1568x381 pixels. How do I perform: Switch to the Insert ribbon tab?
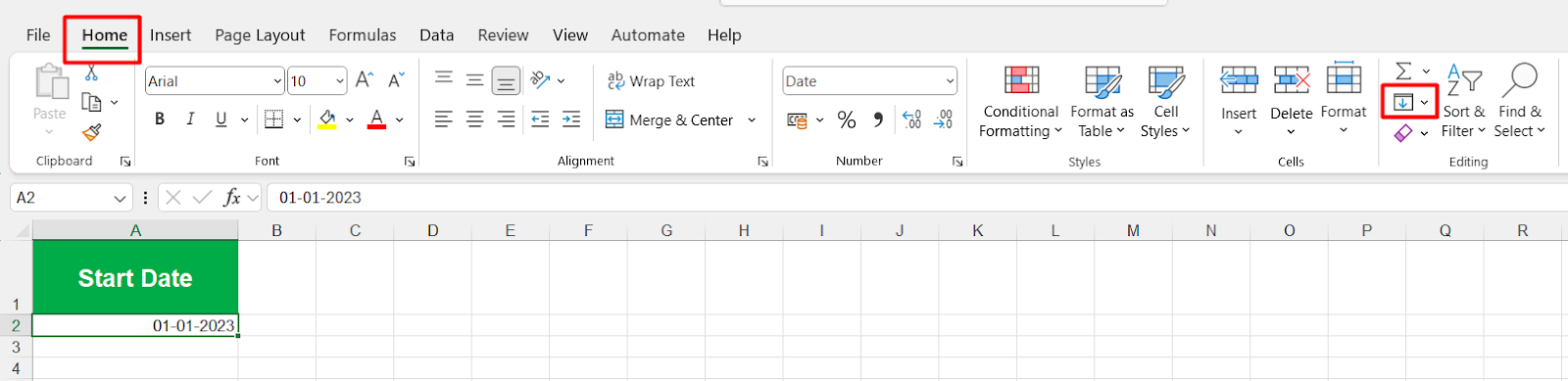(171, 35)
